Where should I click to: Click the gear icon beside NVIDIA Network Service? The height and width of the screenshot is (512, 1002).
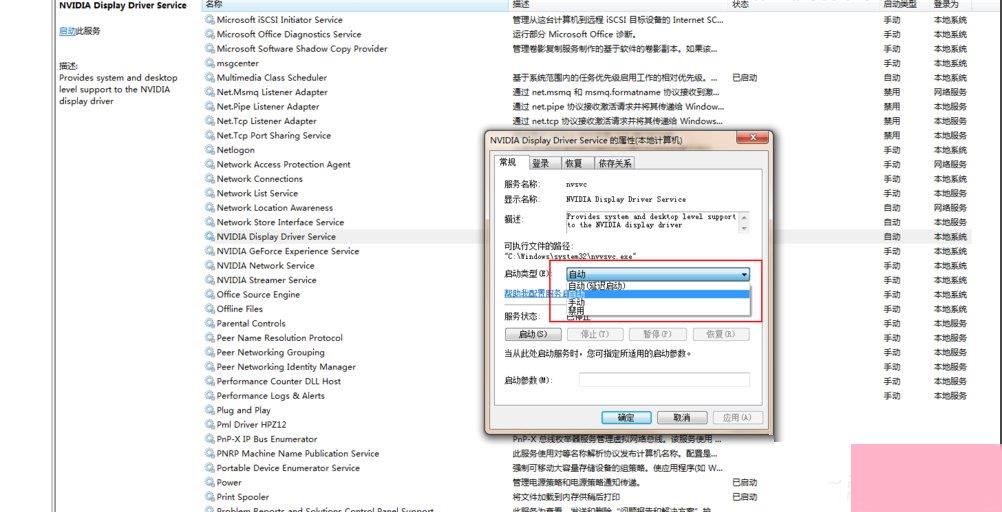pyautogui.click(x=210, y=265)
